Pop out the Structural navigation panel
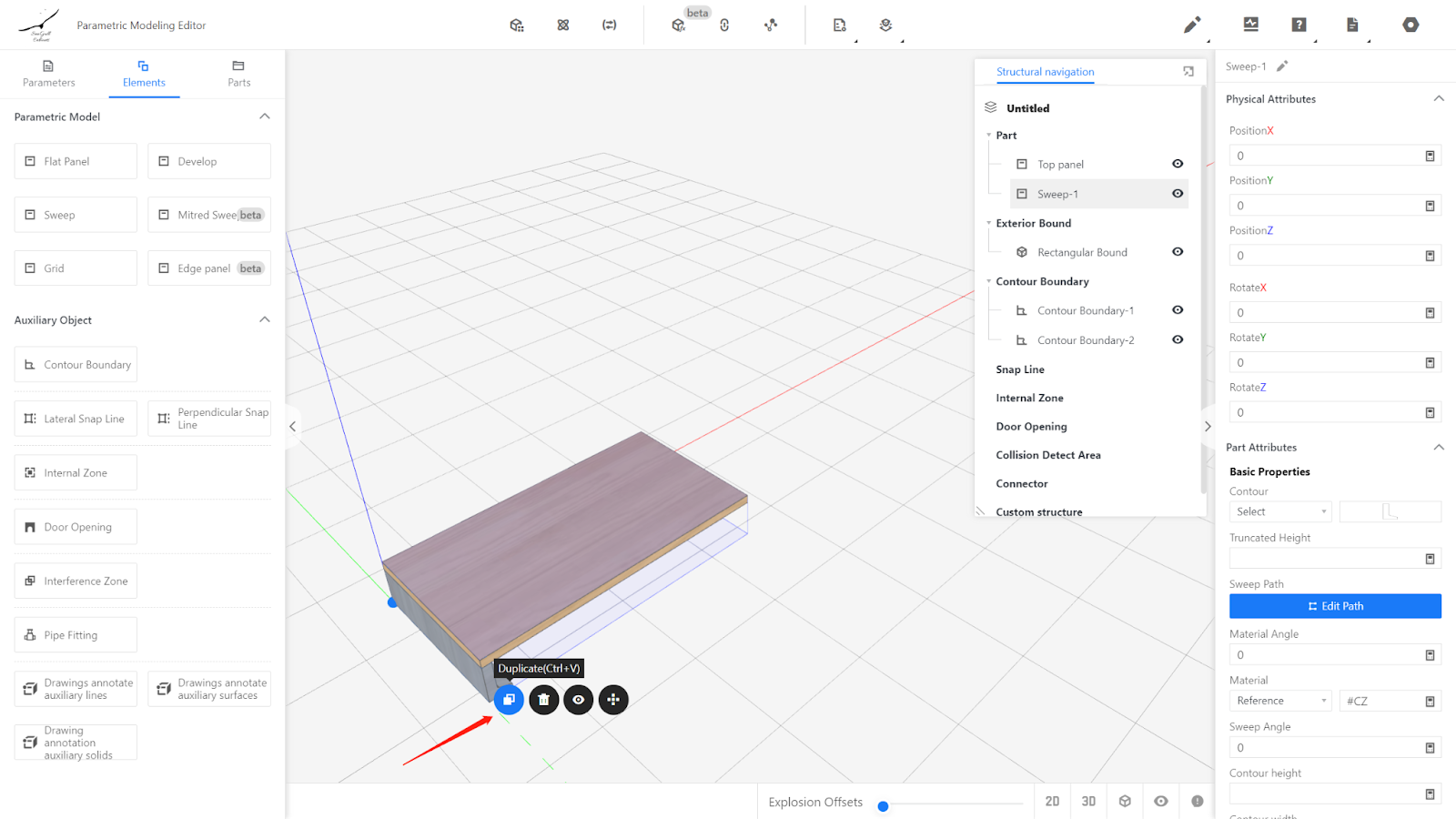 click(1188, 72)
